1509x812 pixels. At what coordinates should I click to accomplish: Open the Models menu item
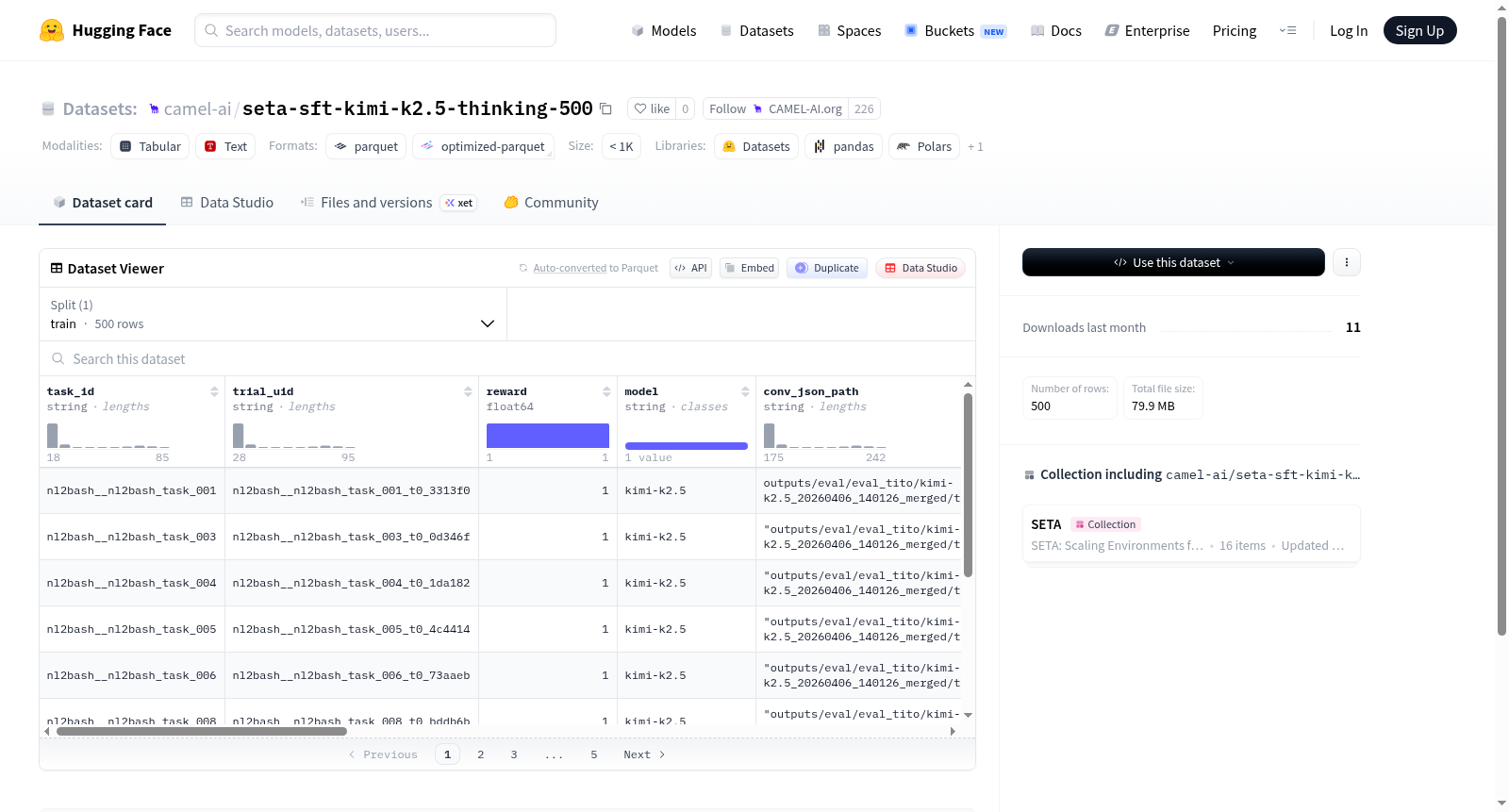(x=664, y=30)
